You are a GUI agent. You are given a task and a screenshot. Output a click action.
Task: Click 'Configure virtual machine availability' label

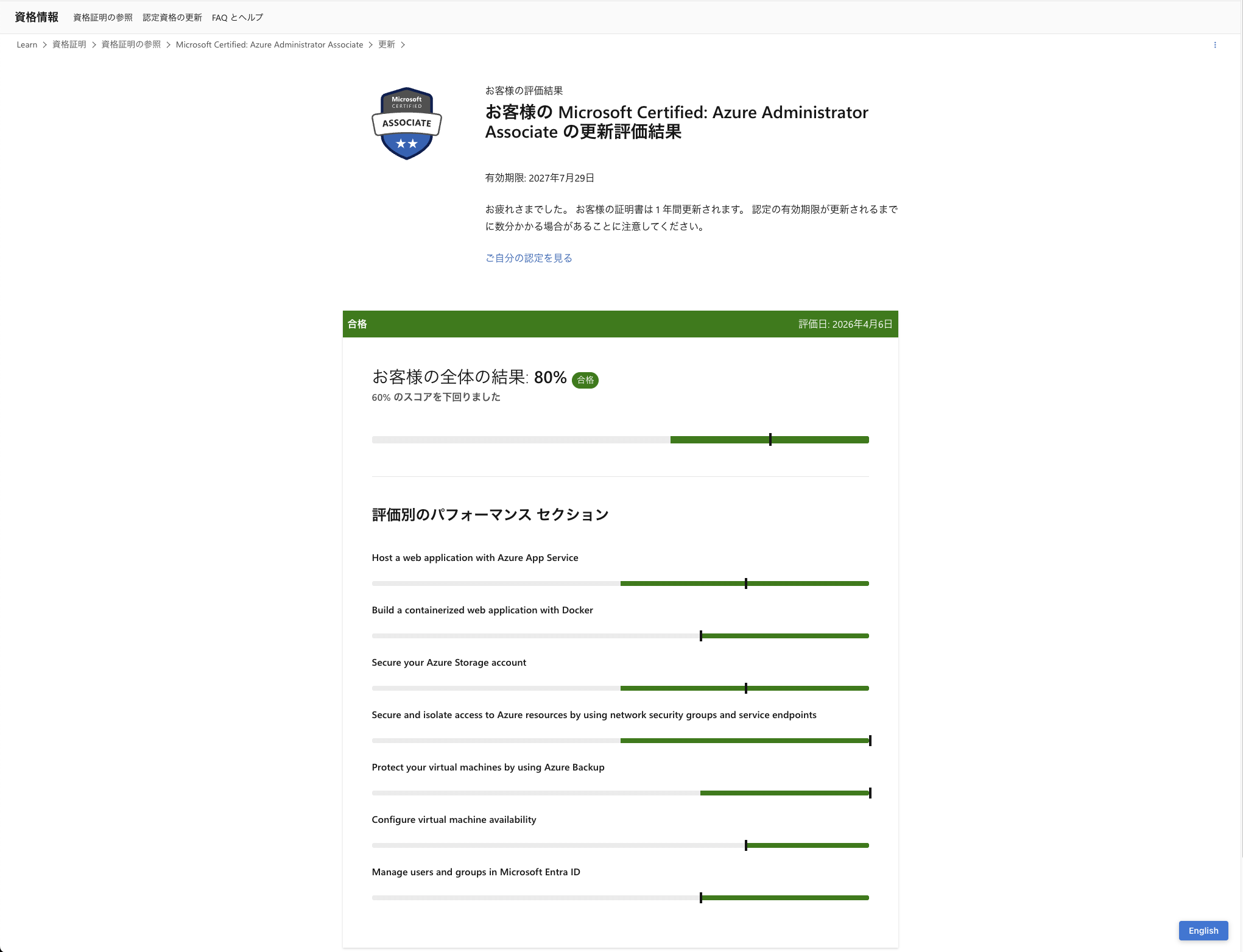click(454, 820)
